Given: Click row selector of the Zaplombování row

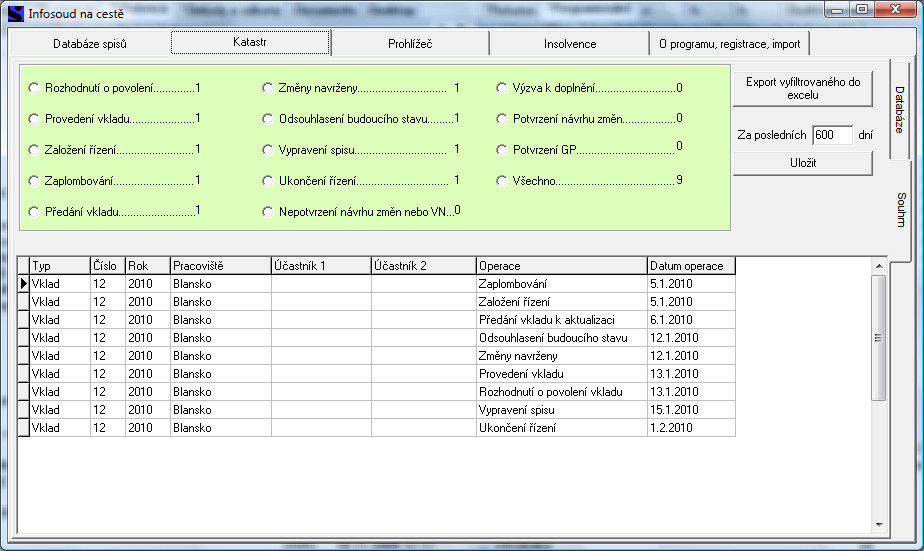Looking at the screenshot, I should click(x=24, y=284).
